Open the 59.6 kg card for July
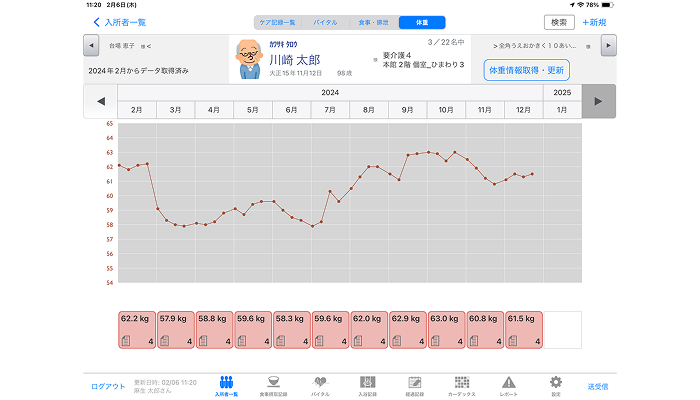This screenshot has height=400, width=700. (x=330, y=330)
